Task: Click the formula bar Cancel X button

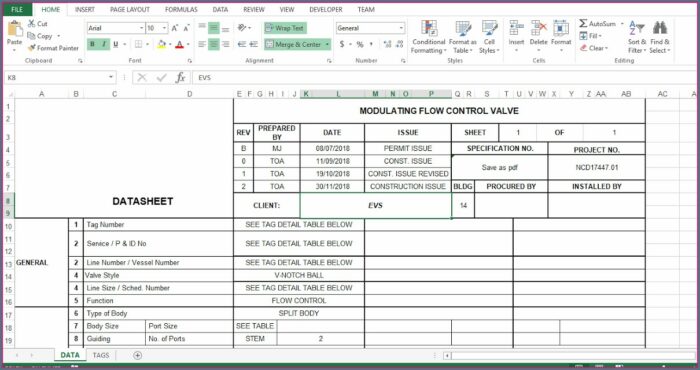Action: coord(142,78)
